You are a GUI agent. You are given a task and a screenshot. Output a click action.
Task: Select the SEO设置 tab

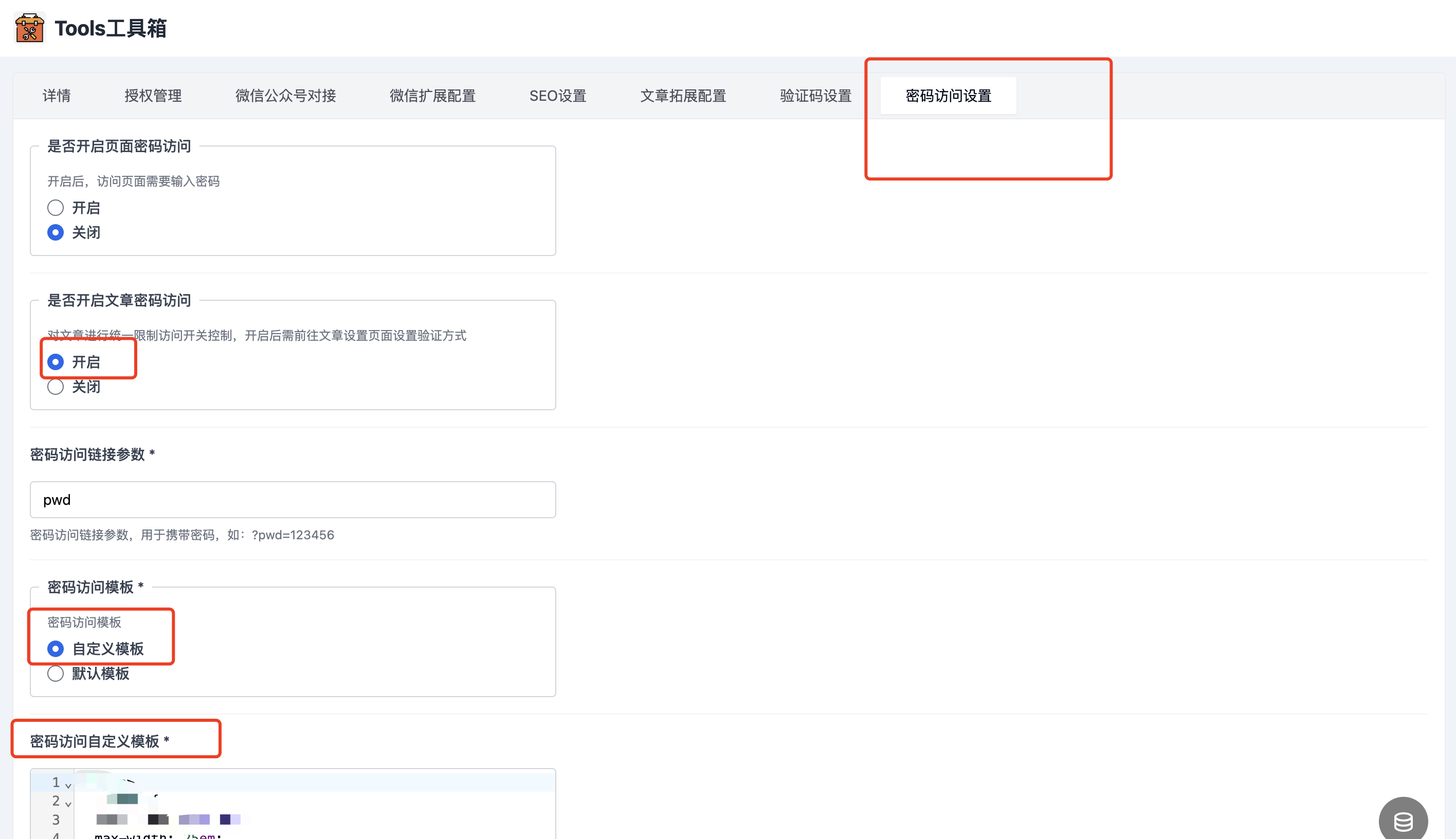coord(558,96)
